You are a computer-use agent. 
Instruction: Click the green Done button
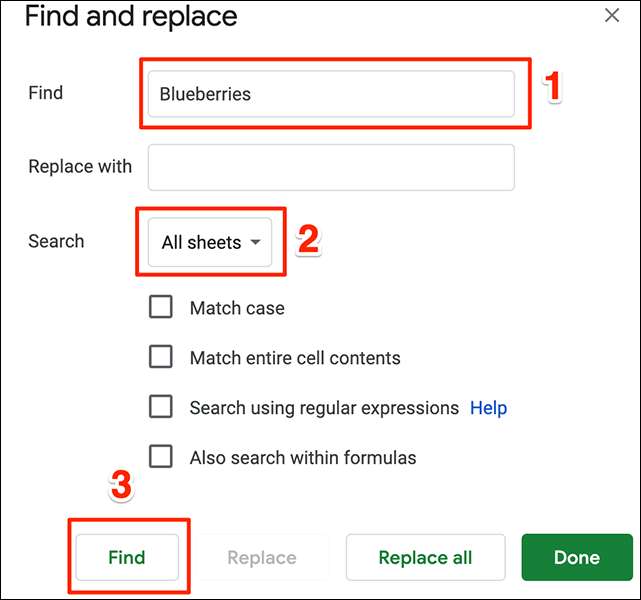576,558
